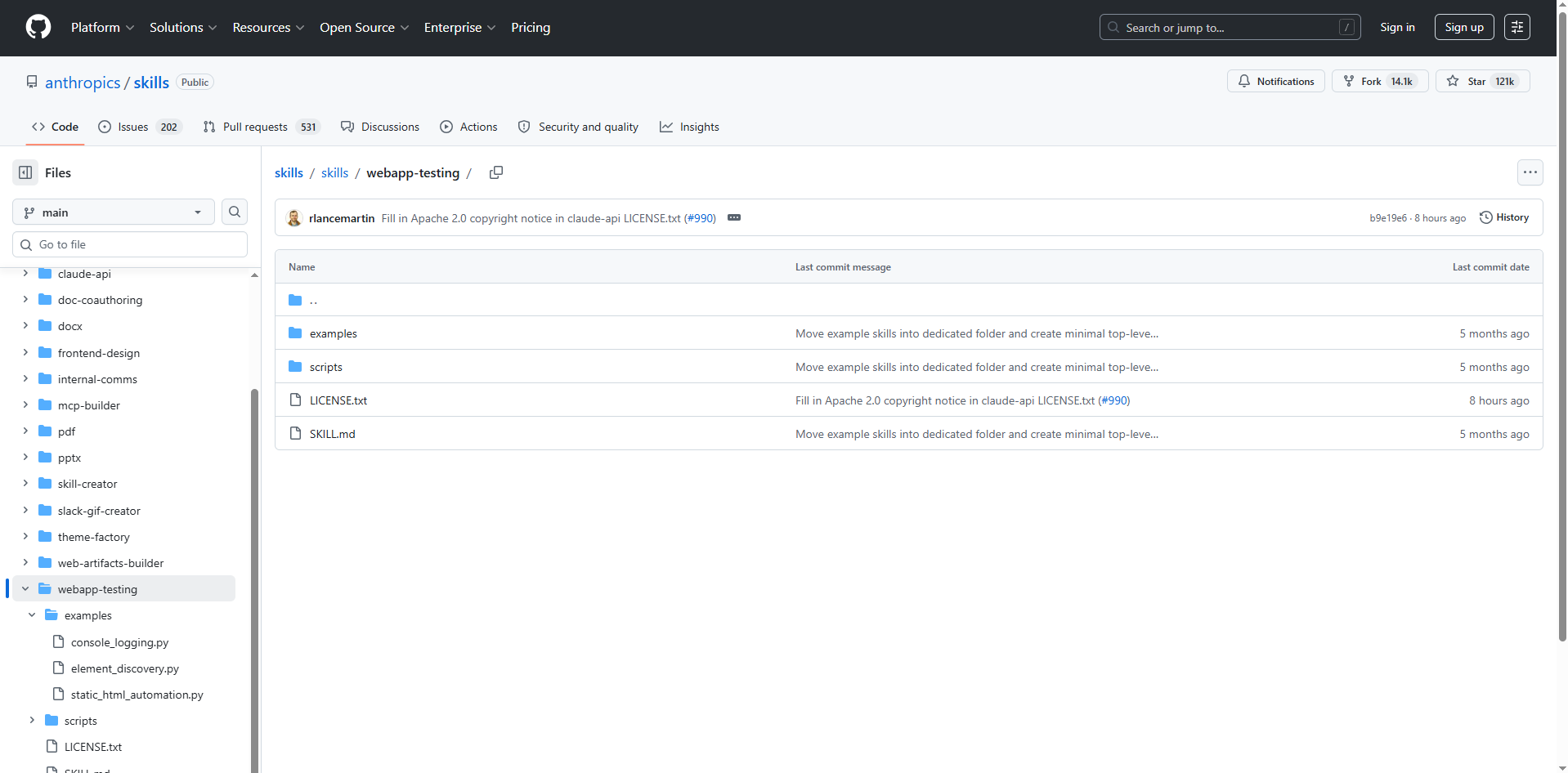Viewport: 1568px width, 773px height.
Task: Switch to the Code tab
Action: (55, 127)
